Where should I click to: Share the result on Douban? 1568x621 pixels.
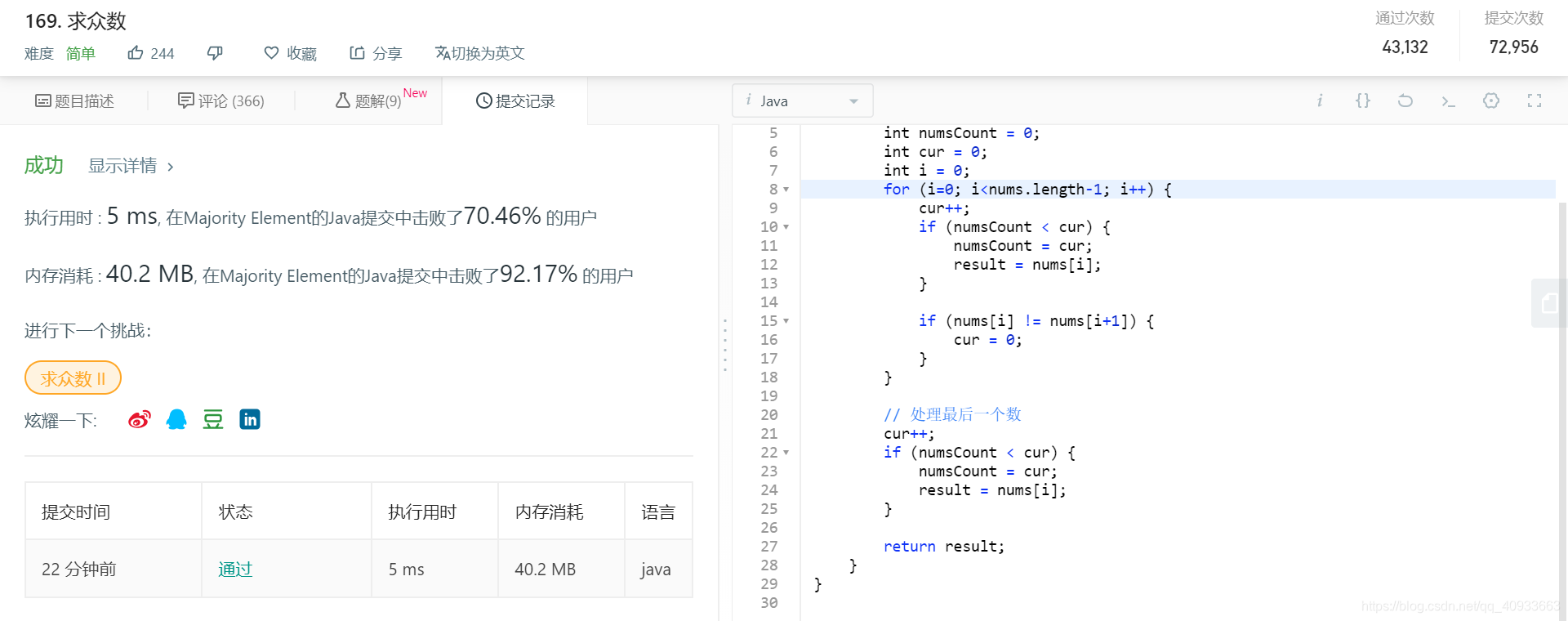click(x=213, y=419)
